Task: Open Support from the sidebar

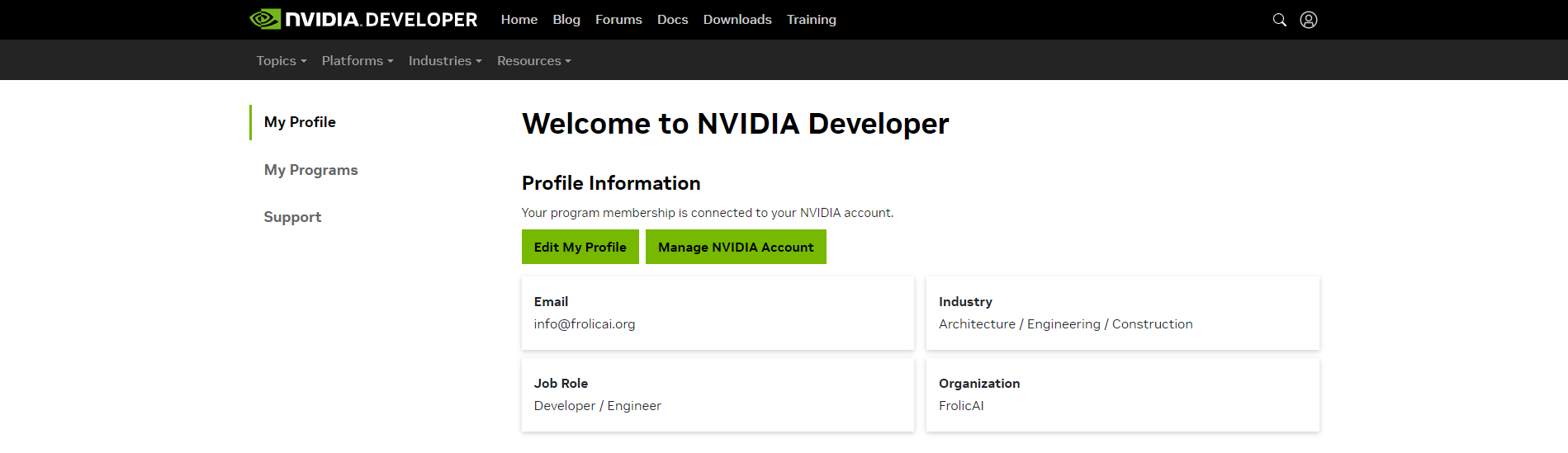Action: tap(292, 217)
